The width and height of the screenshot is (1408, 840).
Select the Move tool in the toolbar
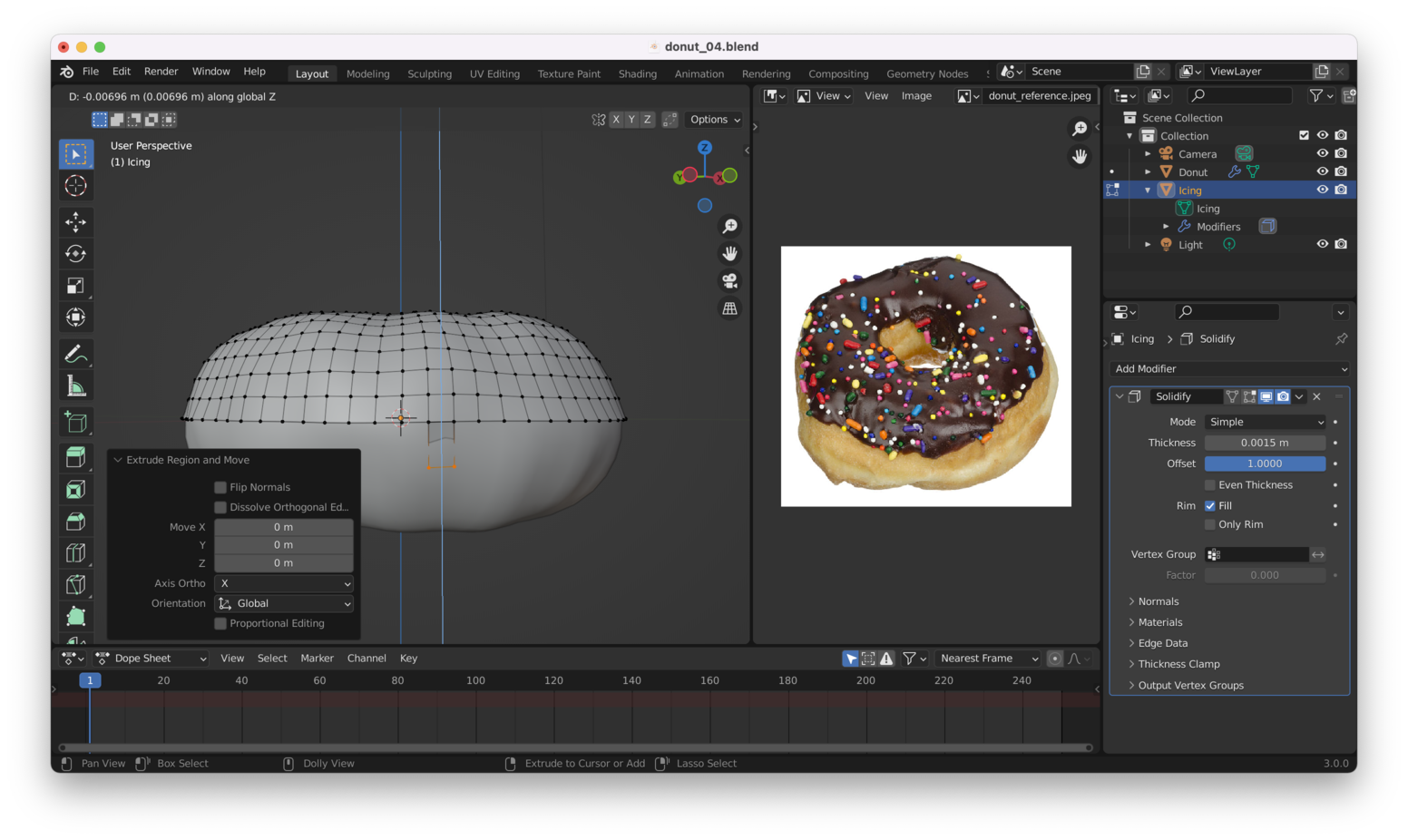point(76,221)
